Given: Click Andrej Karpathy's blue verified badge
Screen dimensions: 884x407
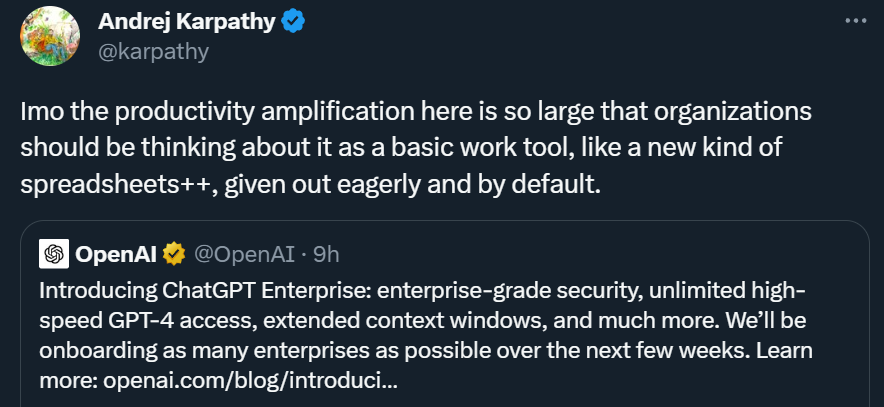Looking at the screenshot, I should [x=293, y=22].
